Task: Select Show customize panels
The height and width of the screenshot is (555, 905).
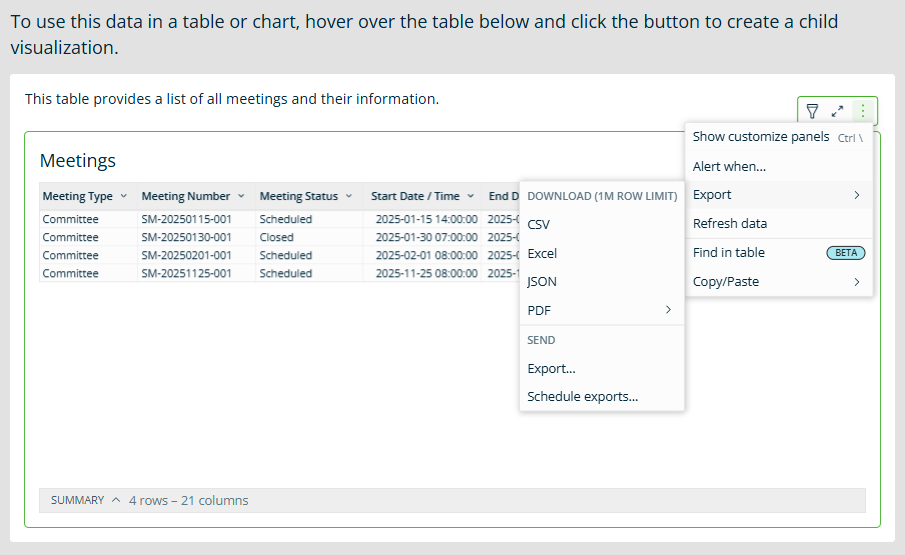Action: (761, 137)
